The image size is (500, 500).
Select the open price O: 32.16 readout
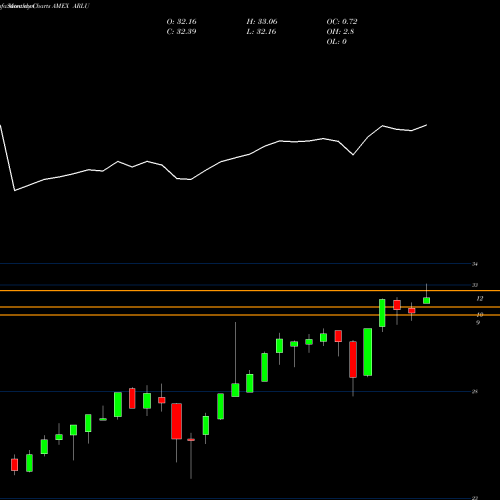pyautogui.click(x=181, y=22)
